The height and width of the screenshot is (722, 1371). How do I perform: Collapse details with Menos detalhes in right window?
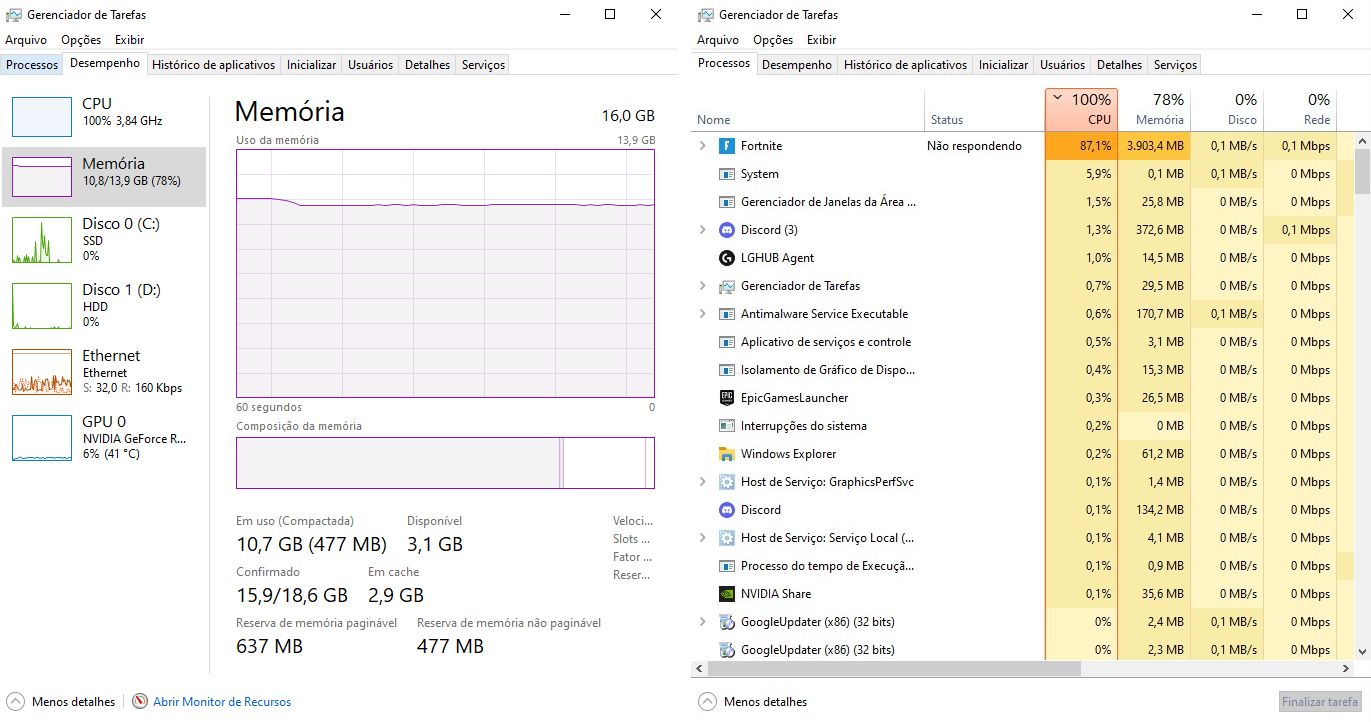click(753, 702)
